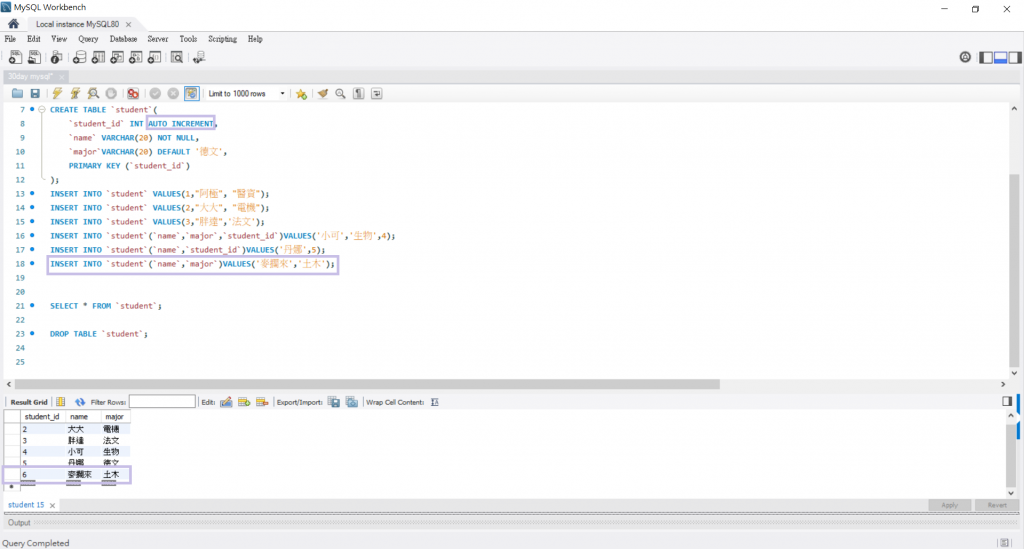Close the Local instance MySQL80 tab

129,24
